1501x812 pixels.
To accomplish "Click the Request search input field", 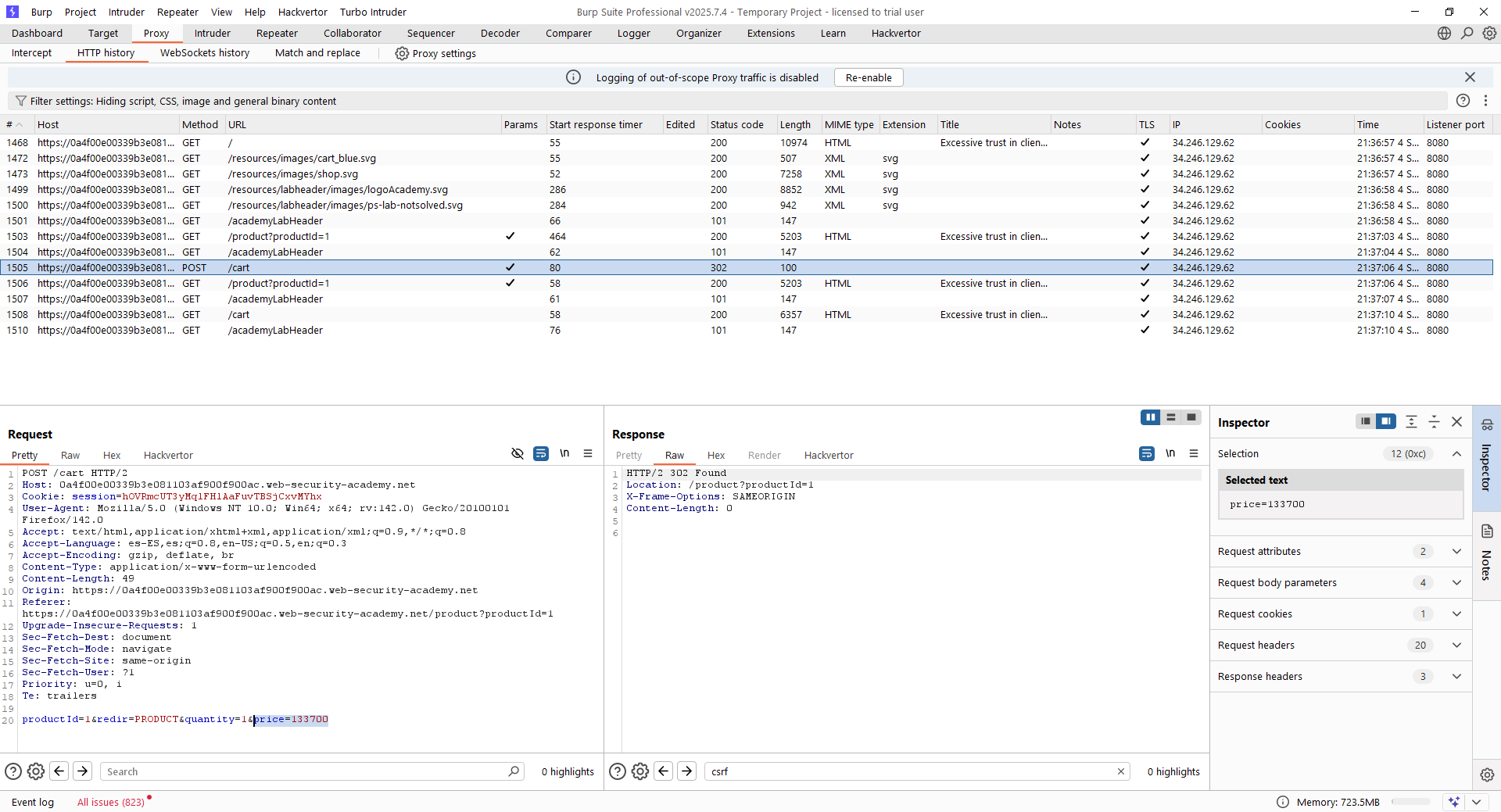I will [305, 771].
